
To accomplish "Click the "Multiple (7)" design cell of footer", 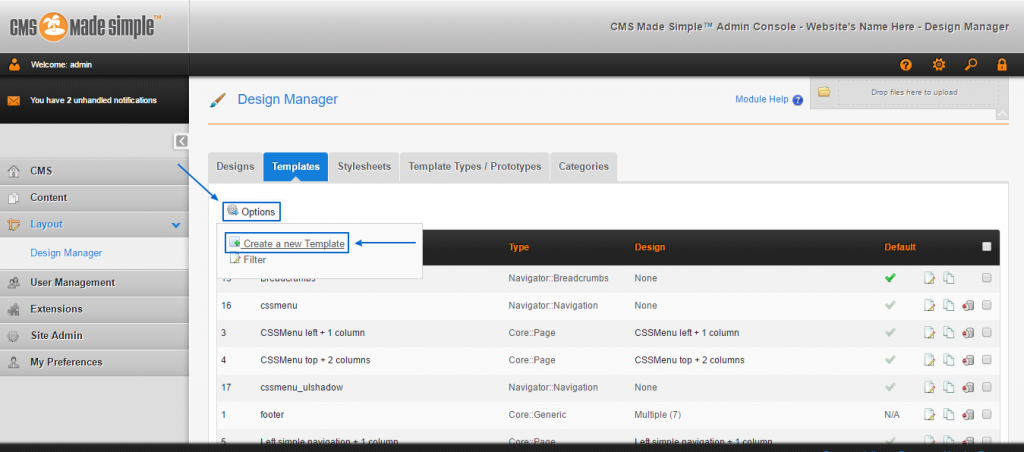I will [x=658, y=415].
